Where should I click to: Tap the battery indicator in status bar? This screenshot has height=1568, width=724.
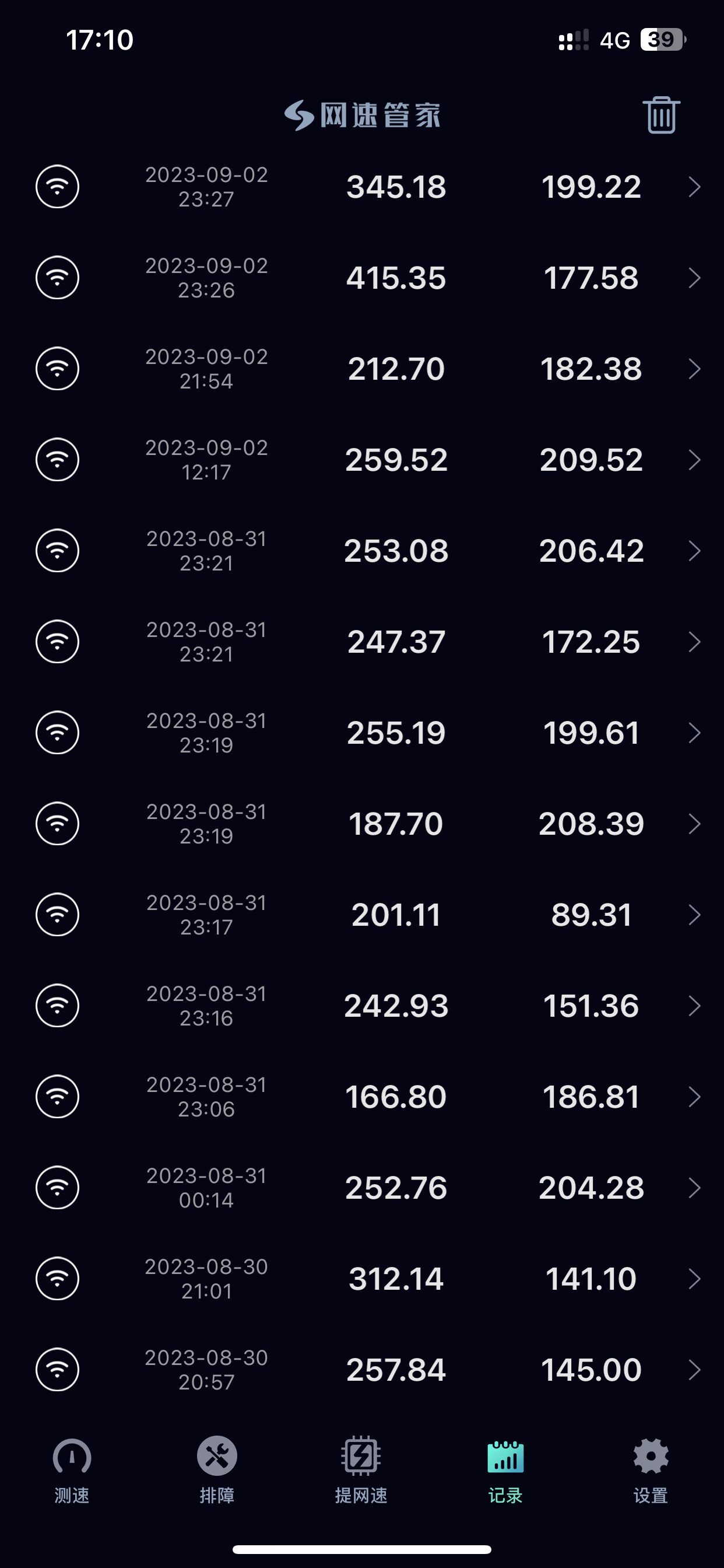(663, 40)
